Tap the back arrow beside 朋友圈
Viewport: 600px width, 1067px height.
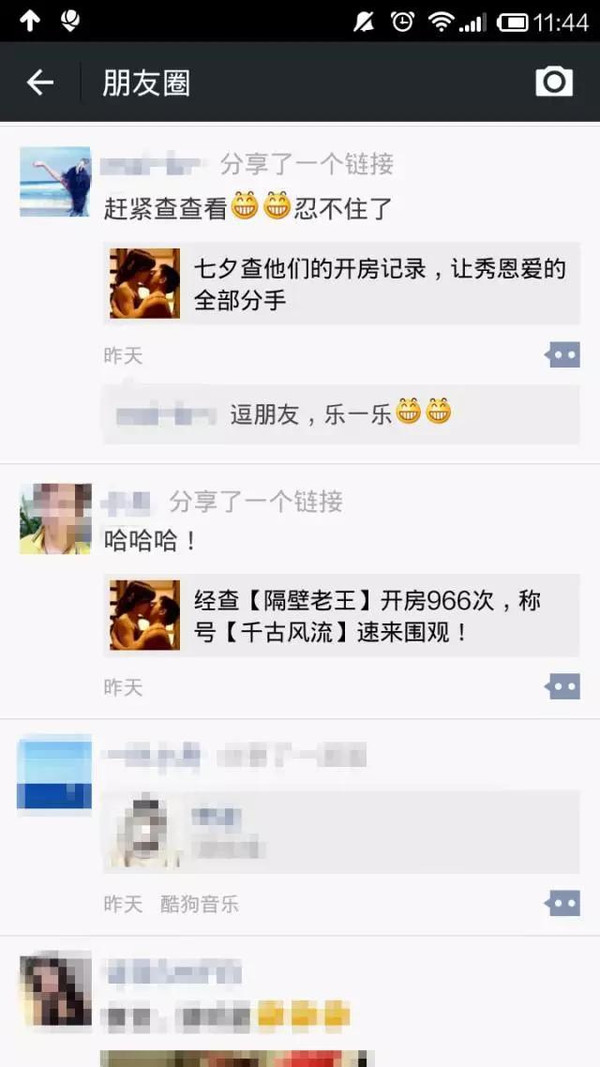[x=40, y=82]
